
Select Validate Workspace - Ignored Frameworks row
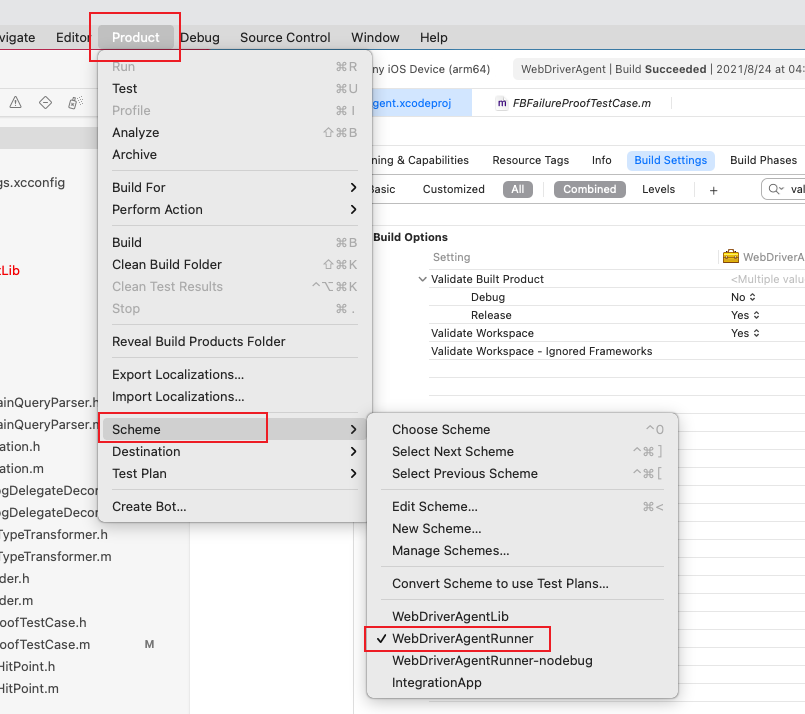[x=617, y=351]
